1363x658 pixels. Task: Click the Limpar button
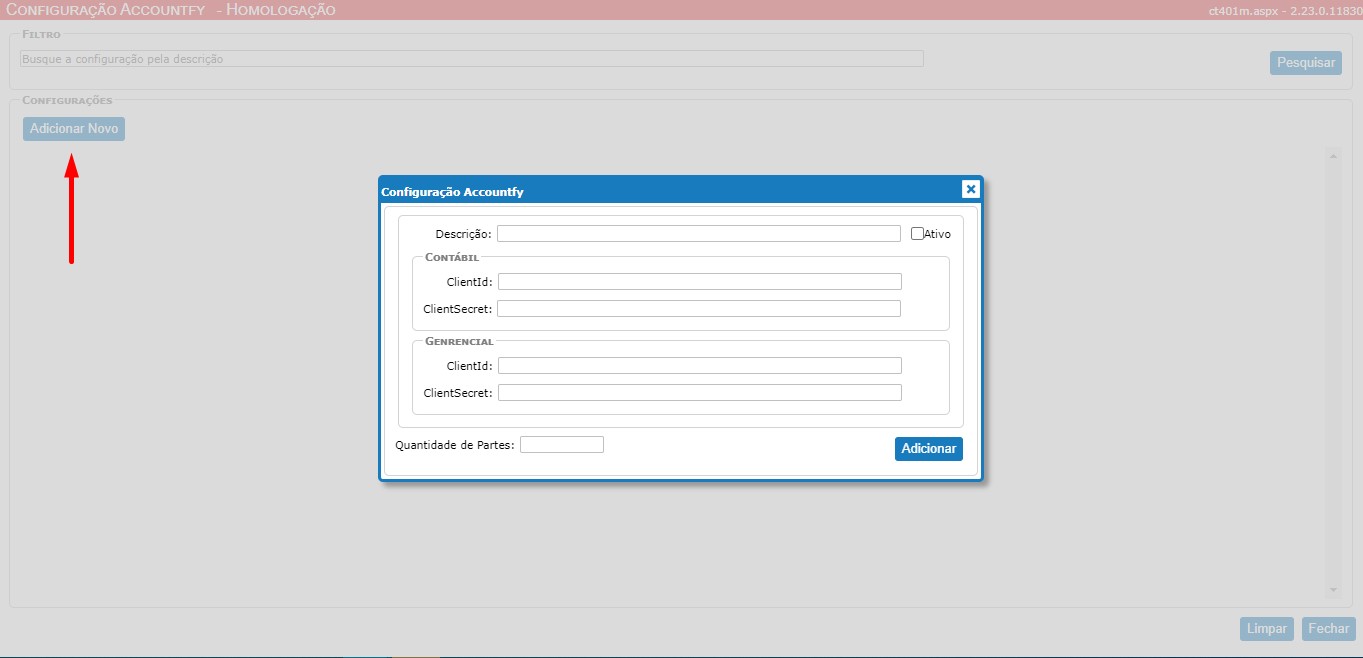click(1267, 629)
